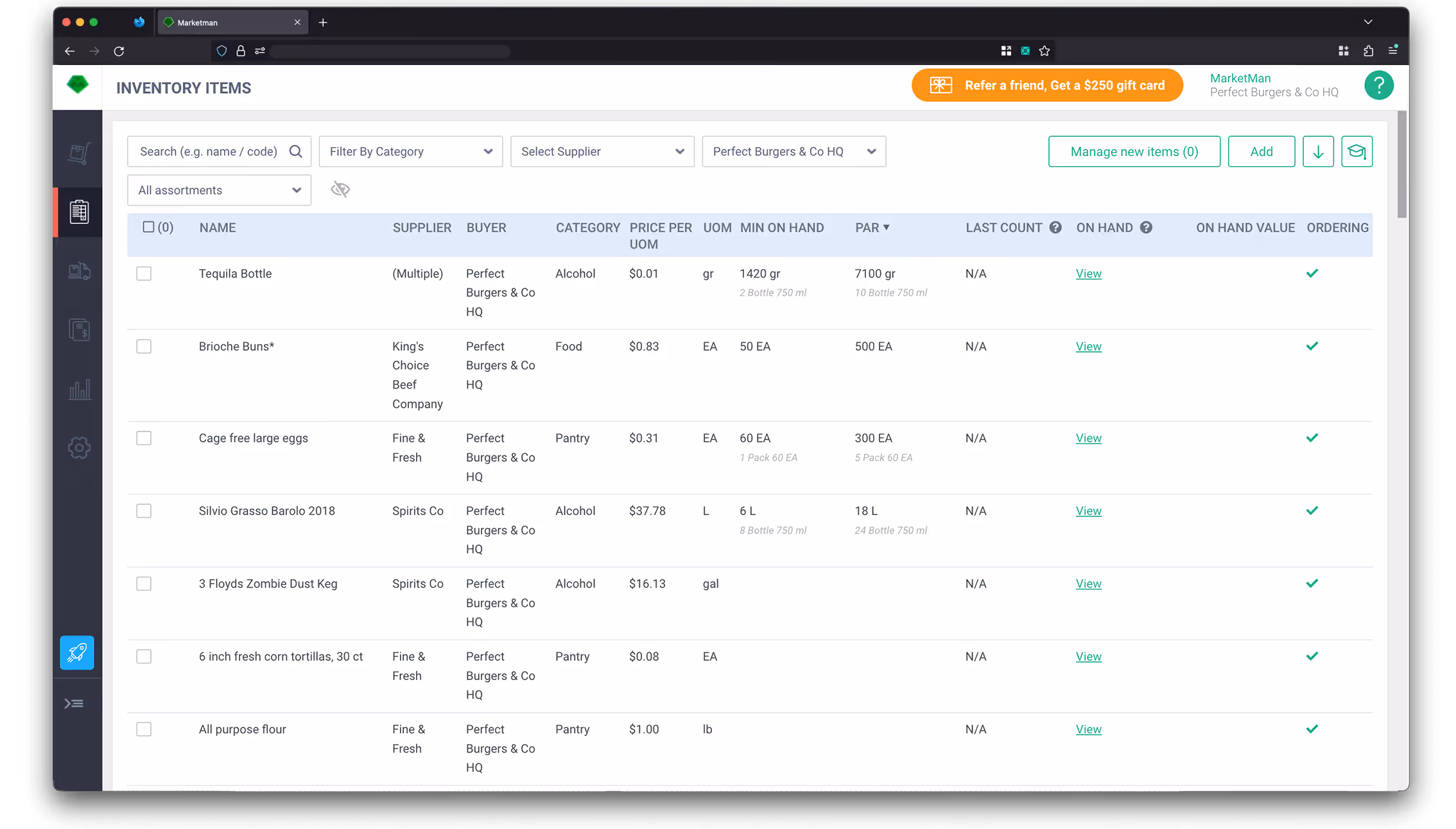
Task: Click the page vertical scrollbar thumb
Action: point(1401,164)
